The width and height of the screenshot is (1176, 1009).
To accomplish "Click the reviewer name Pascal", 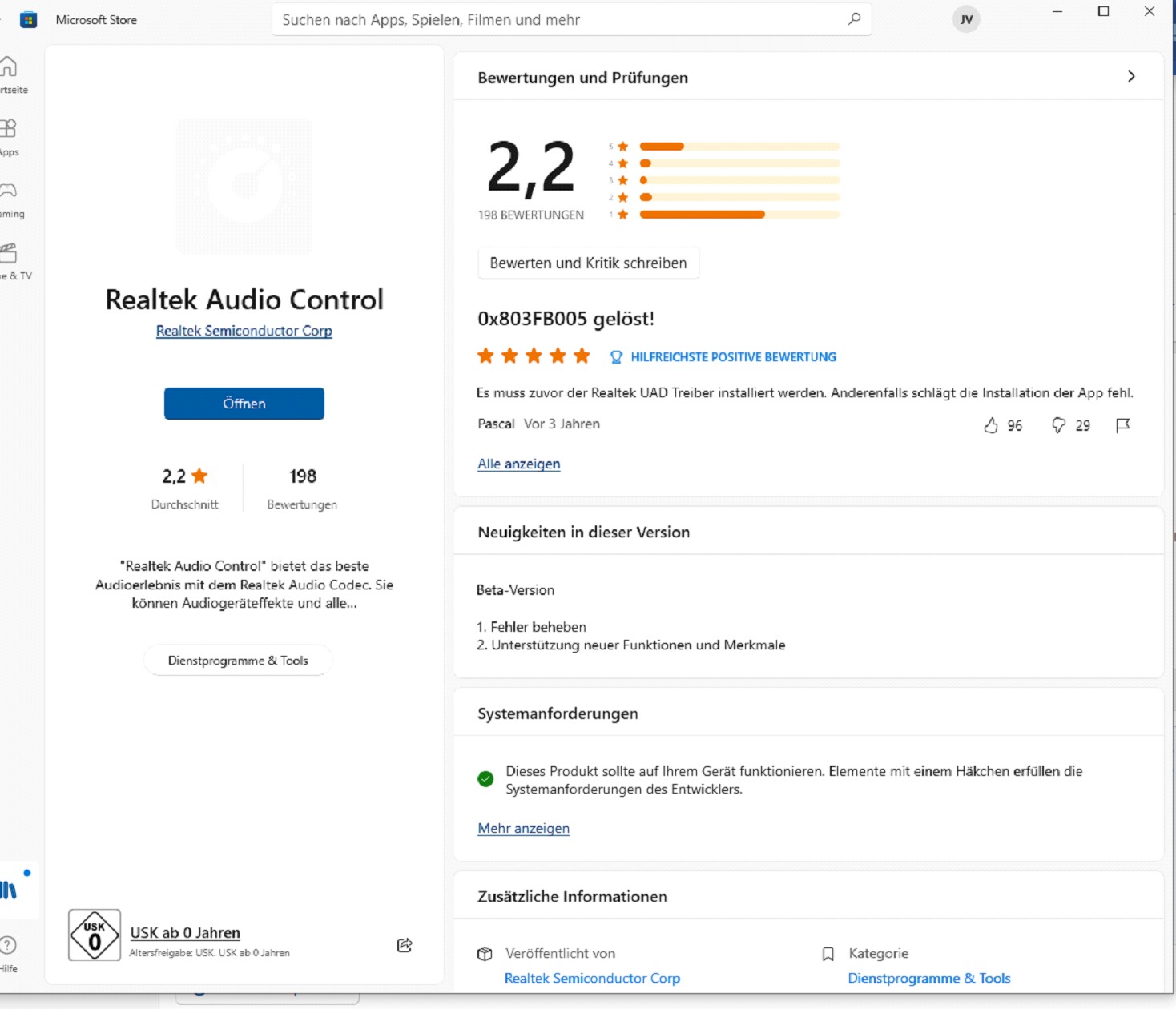I will pos(496,424).
